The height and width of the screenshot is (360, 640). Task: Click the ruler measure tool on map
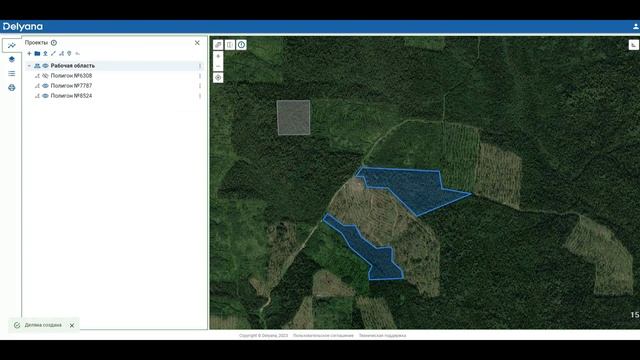[x=218, y=44]
